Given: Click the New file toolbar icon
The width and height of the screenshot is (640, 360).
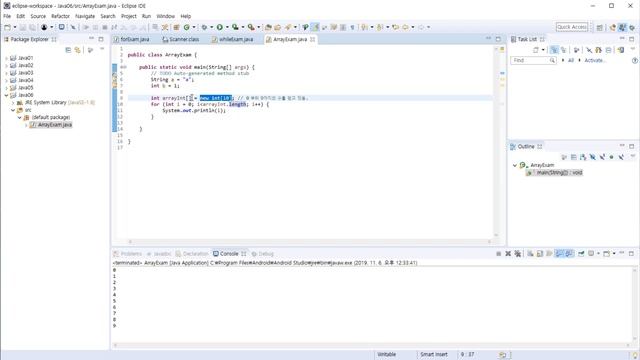Looking at the screenshot, I should 7,27.
